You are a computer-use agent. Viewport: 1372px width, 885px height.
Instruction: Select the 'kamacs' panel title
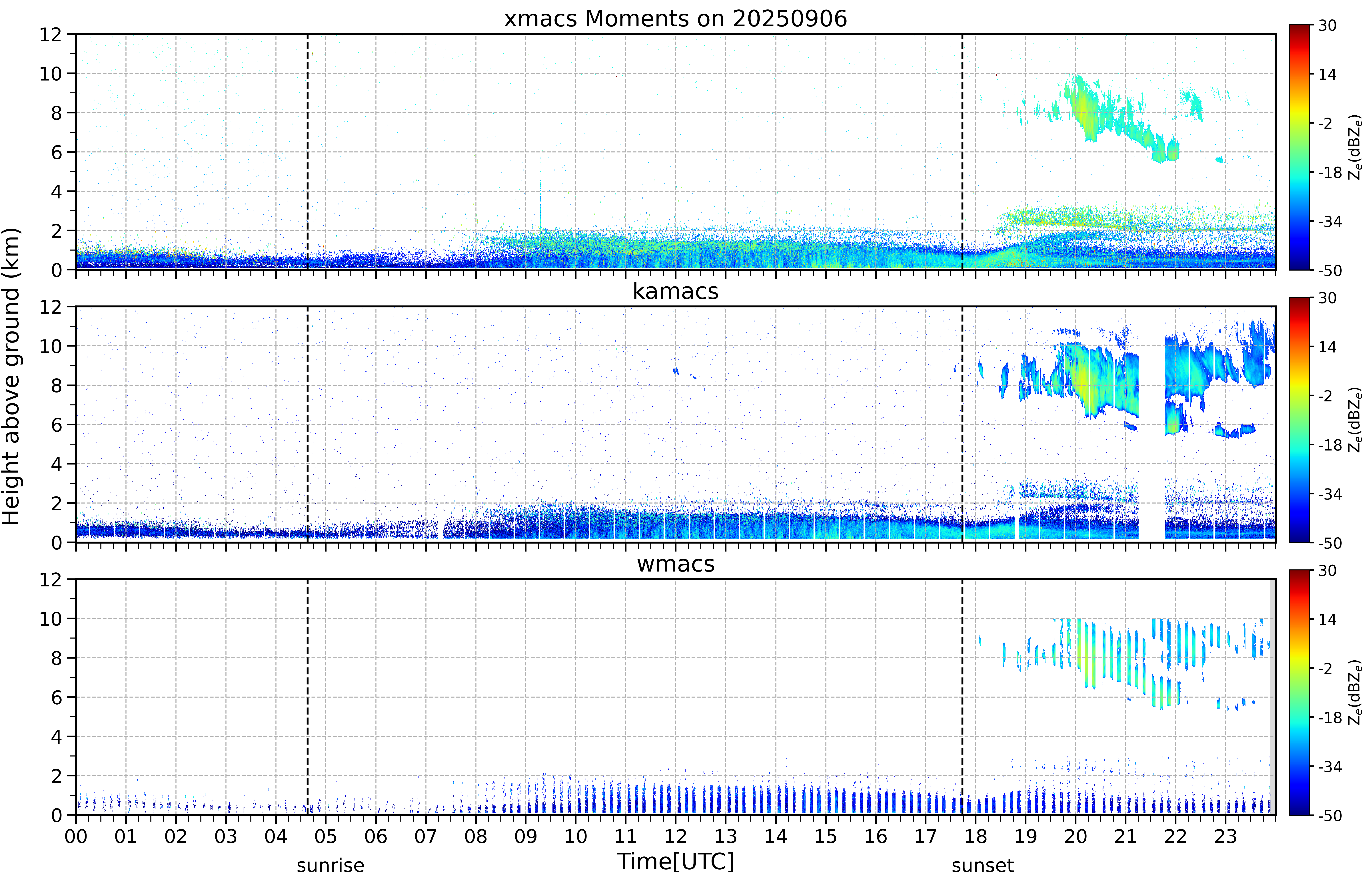coord(675,291)
